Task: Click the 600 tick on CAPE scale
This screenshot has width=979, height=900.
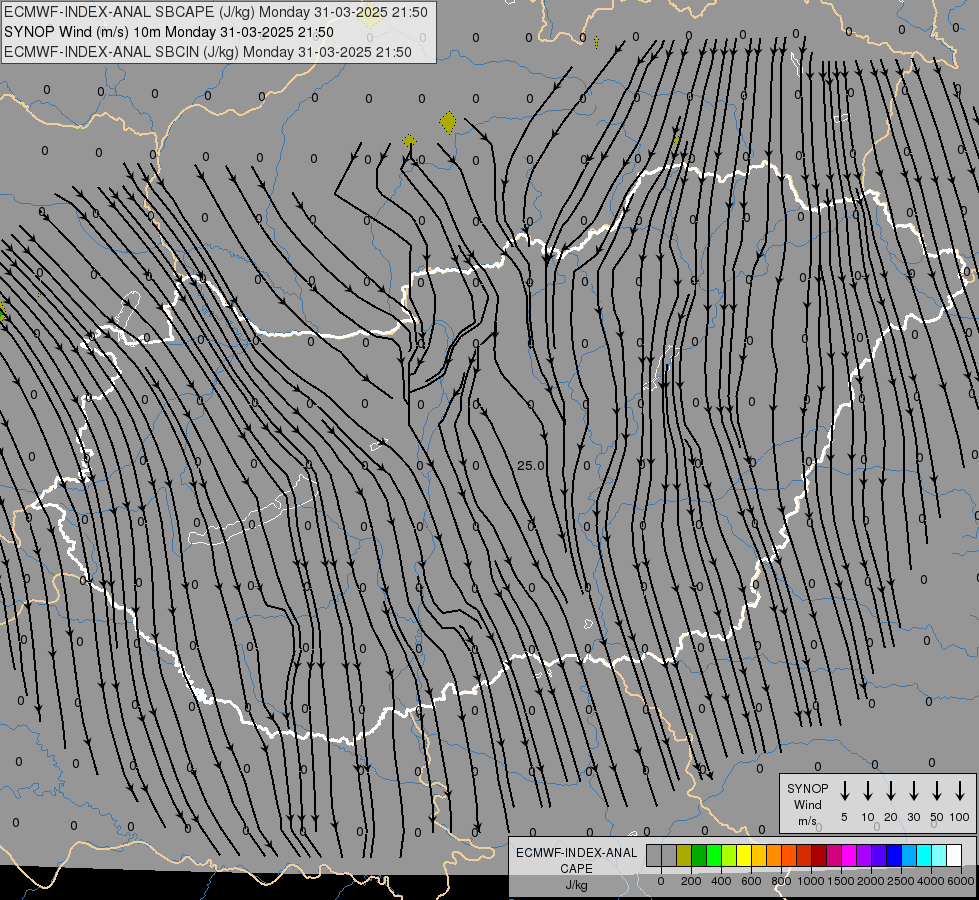Action: [x=751, y=881]
